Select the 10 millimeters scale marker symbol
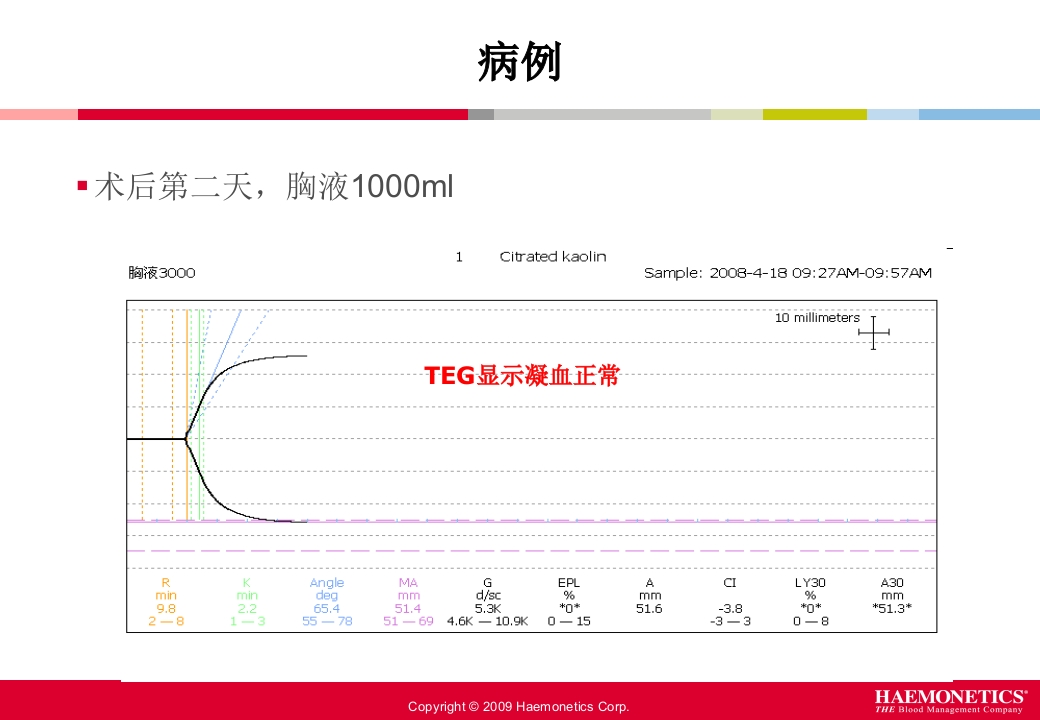 [x=875, y=330]
